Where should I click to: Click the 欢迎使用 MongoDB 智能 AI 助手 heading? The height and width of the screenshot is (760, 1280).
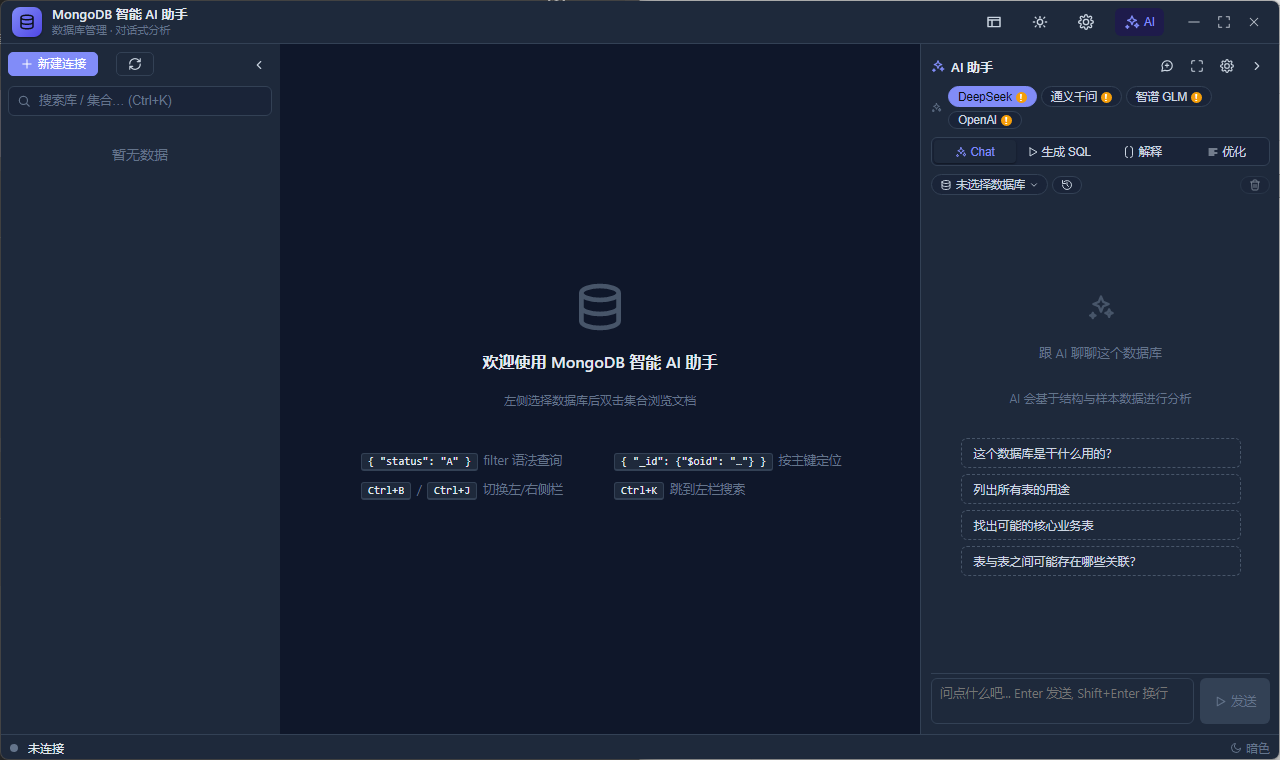tap(600, 362)
